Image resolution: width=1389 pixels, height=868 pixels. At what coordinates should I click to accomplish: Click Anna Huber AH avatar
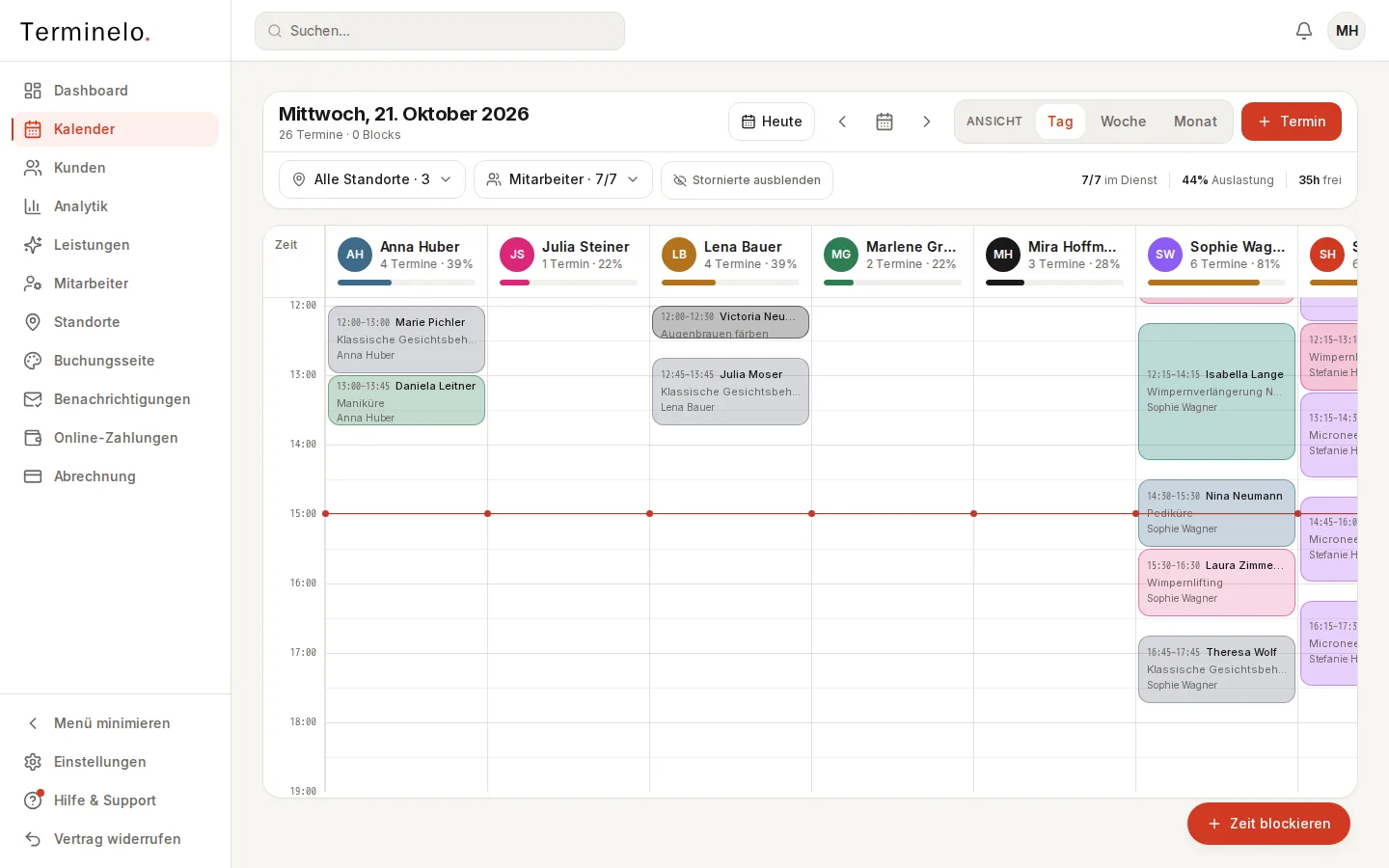tap(355, 255)
